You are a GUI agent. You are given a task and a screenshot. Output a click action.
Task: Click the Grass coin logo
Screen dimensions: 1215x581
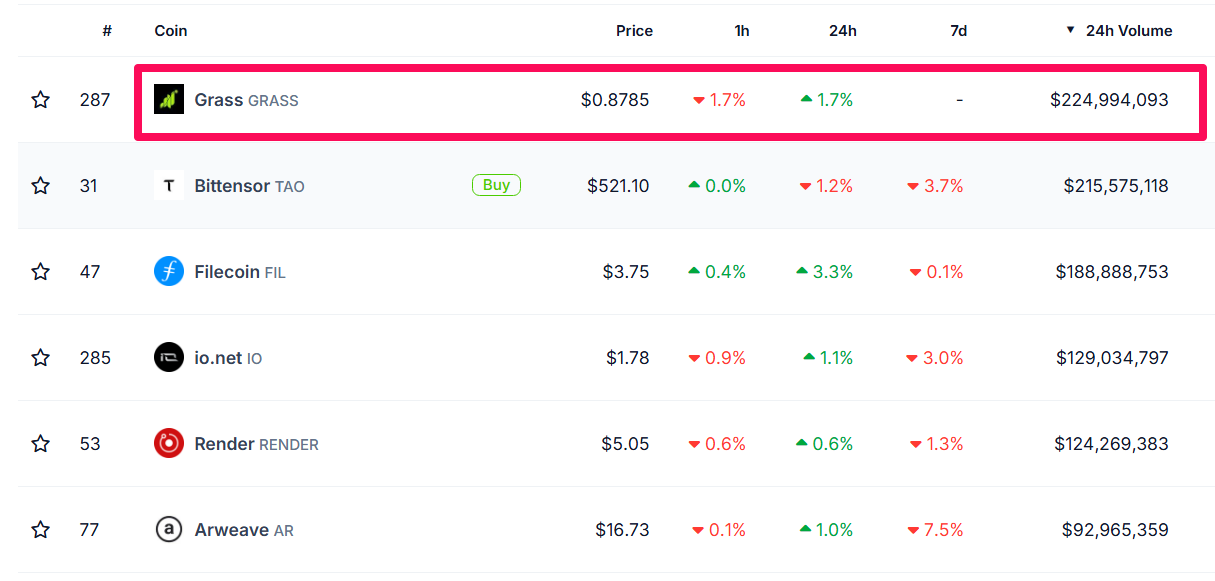(x=168, y=99)
